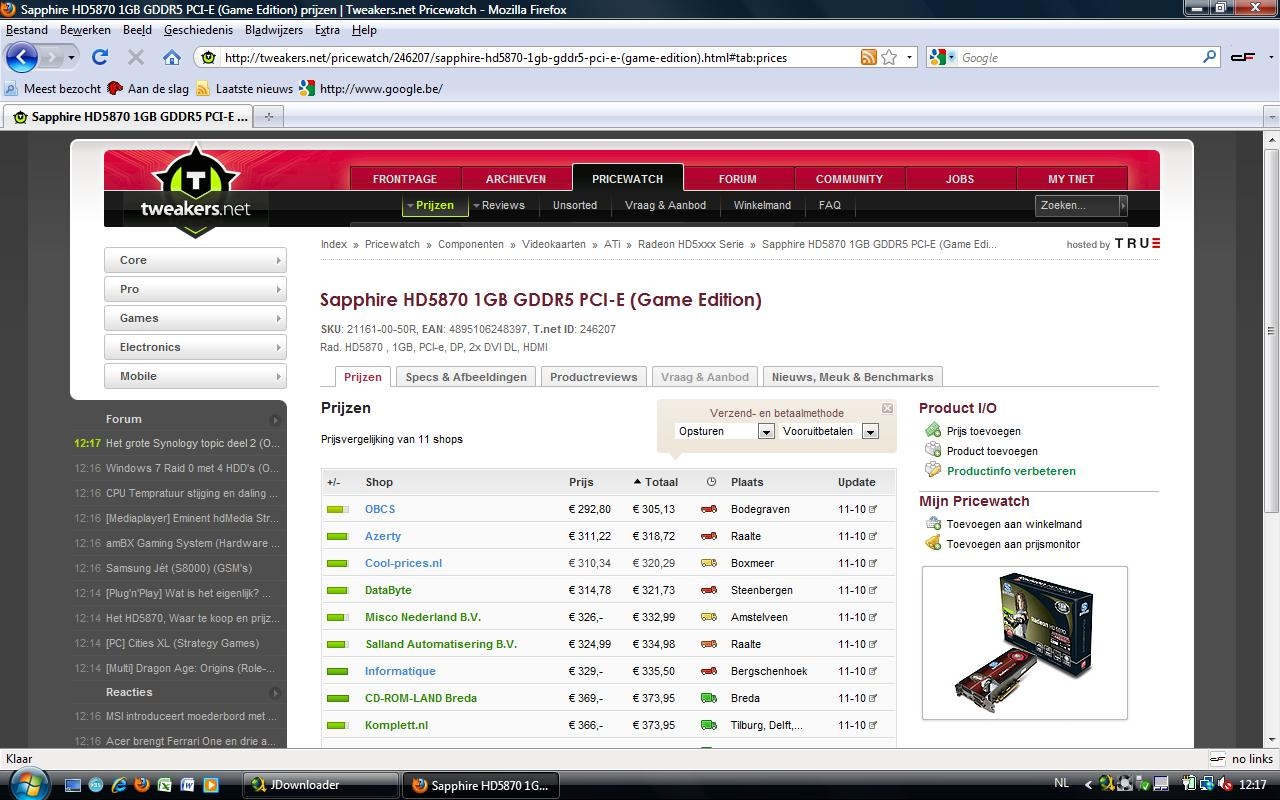Open the COMMUNITY navigation tab
1280x800 pixels.
point(849,179)
